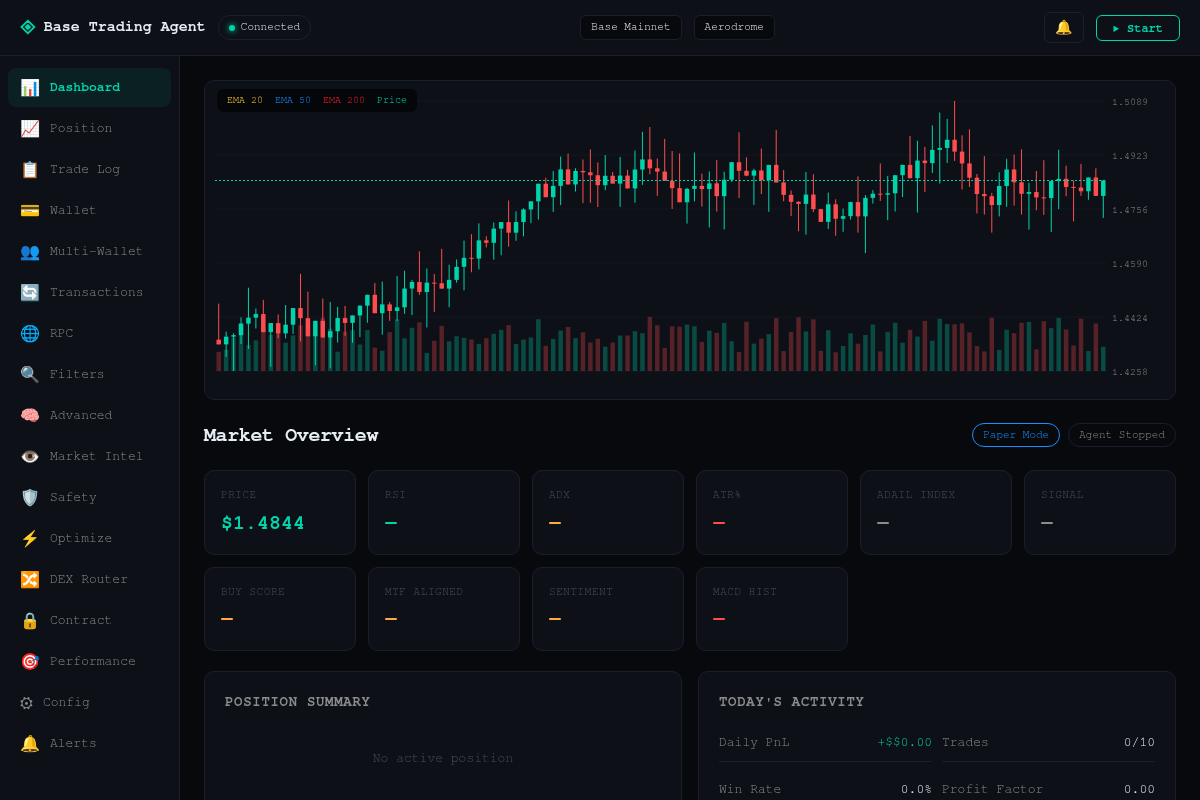This screenshot has height=800, width=1200.
Task: Click the notification bell icon in header
Action: pyautogui.click(x=1063, y=27)
